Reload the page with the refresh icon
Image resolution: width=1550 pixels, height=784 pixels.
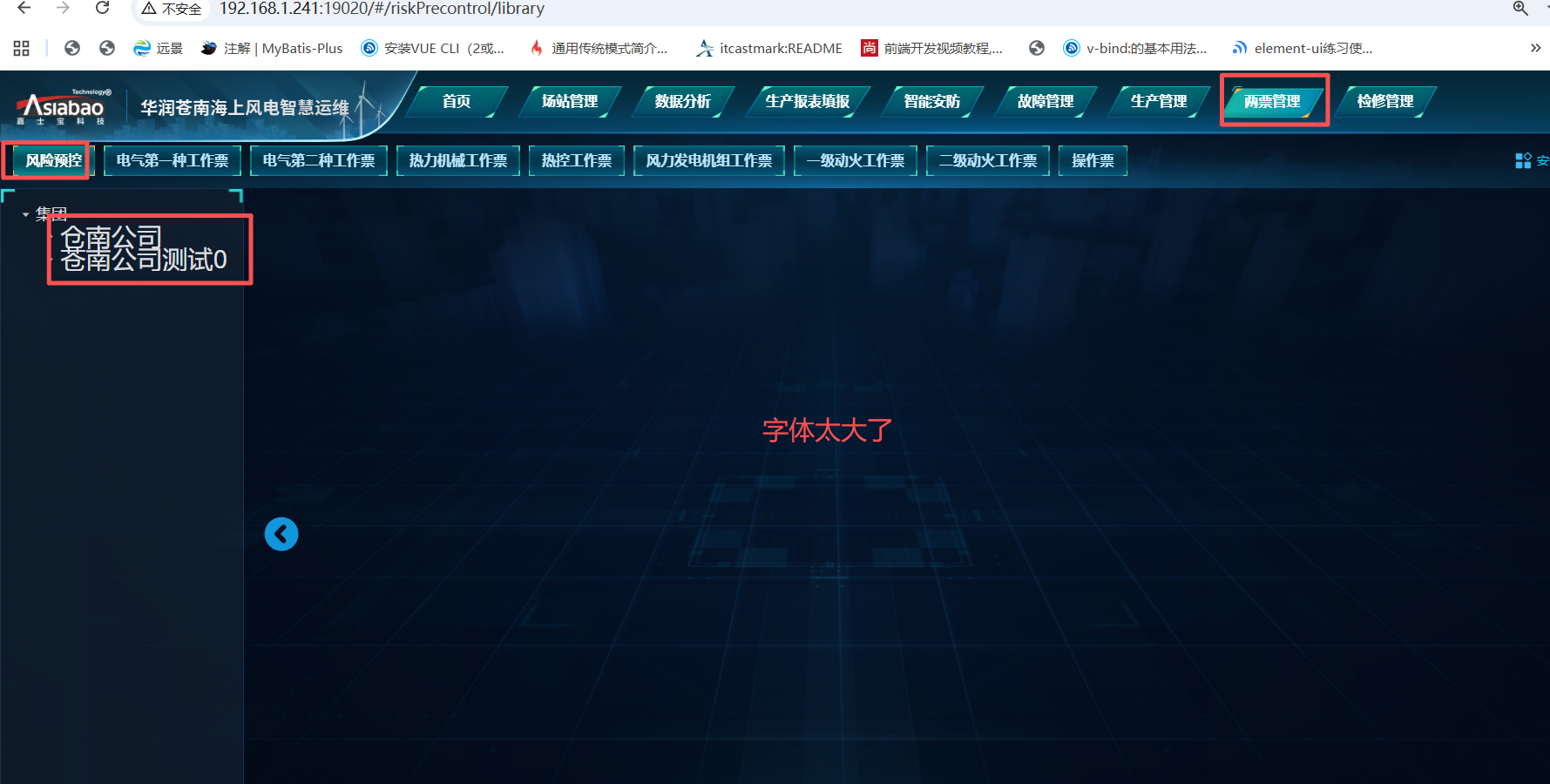tap(102, 9)
